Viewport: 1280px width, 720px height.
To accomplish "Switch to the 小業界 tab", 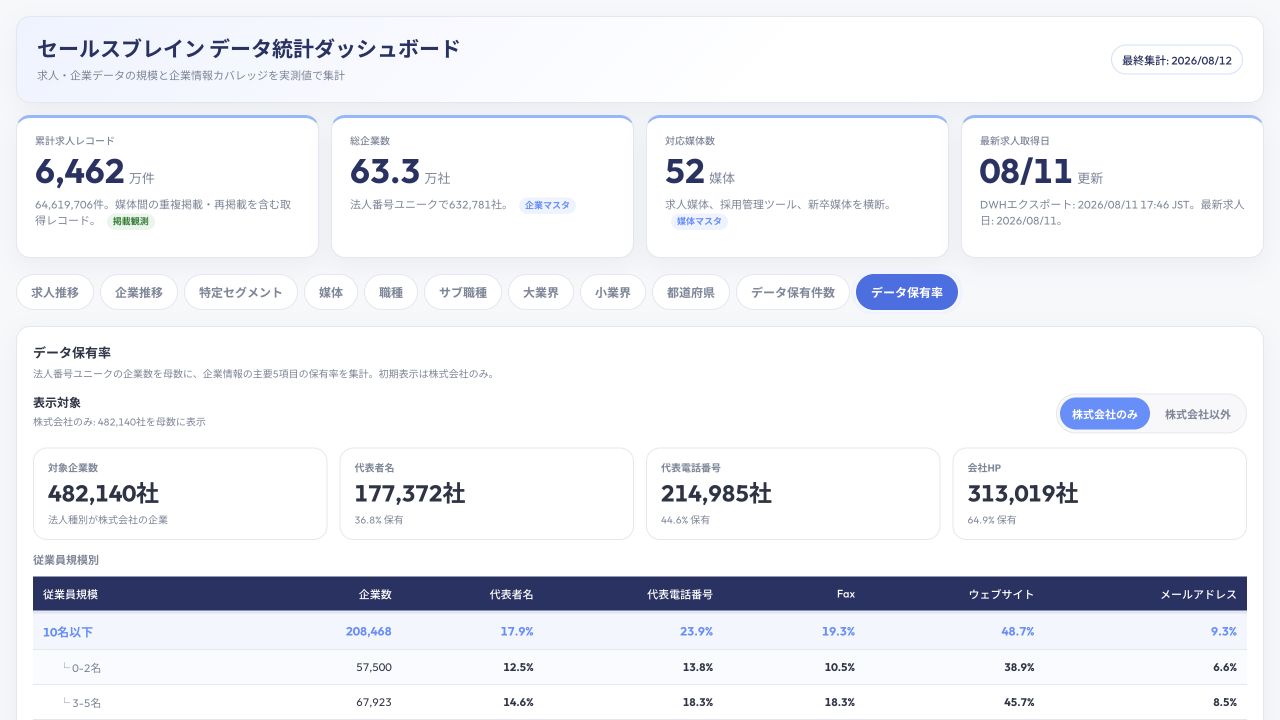I will coord(613,293).
